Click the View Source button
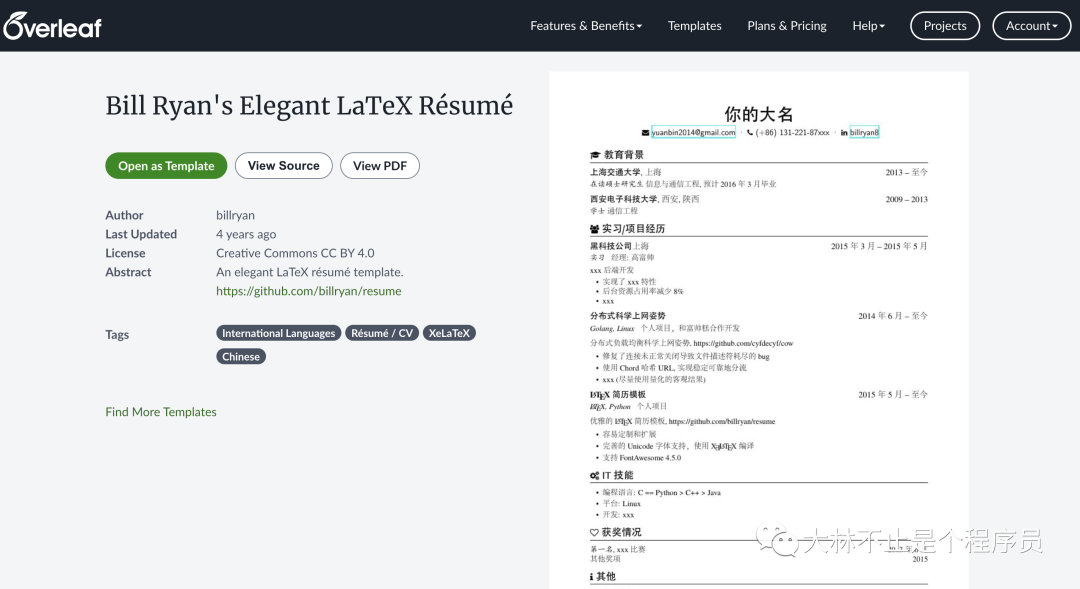The width and height of the screenshot is (1080, 589). click(x=284, y=165)
